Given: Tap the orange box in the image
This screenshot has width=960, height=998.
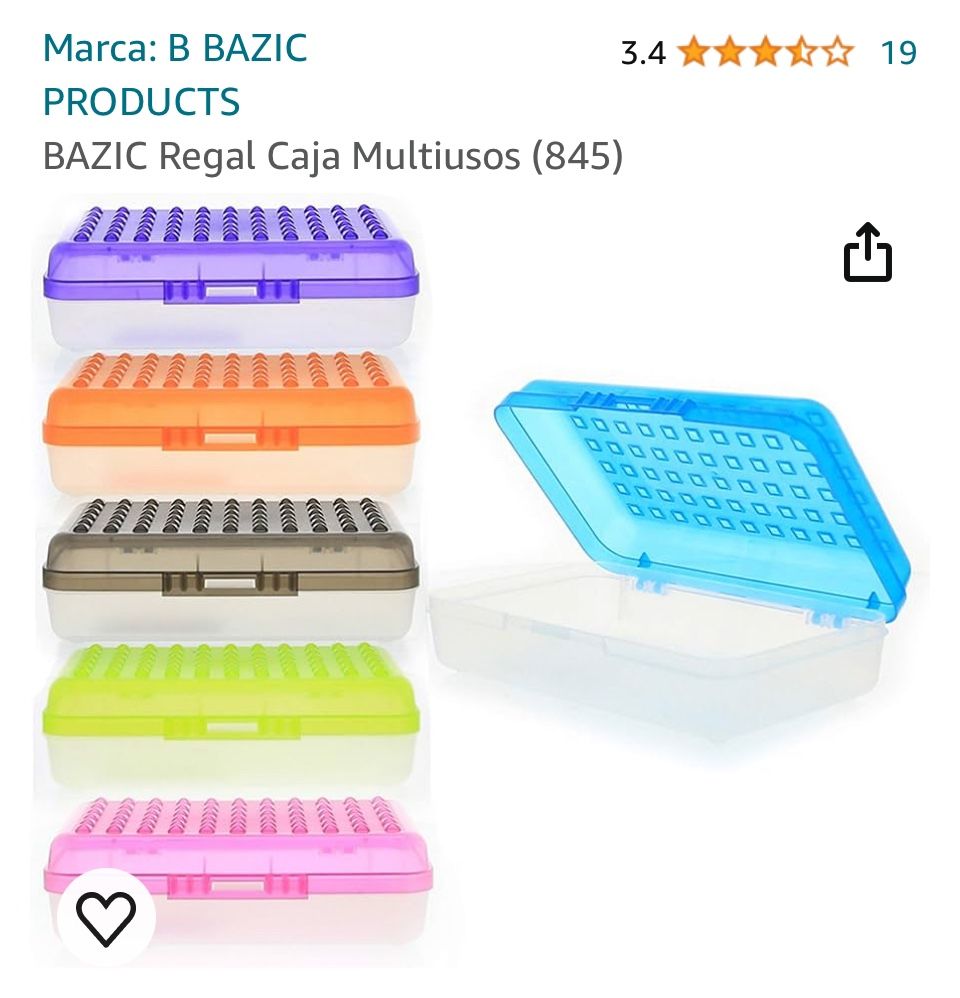Looking at the screenshot, I should (x=231, y=421).
